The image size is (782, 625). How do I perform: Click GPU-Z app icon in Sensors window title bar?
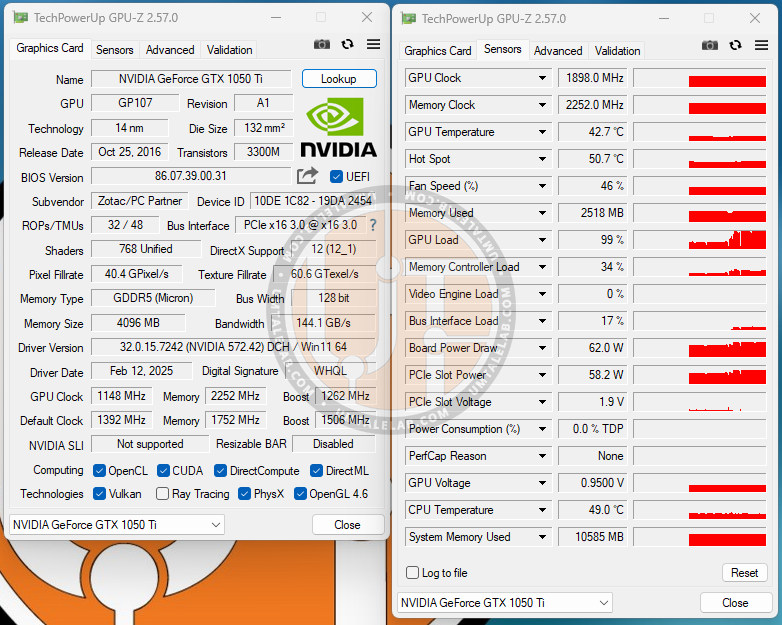408,19
